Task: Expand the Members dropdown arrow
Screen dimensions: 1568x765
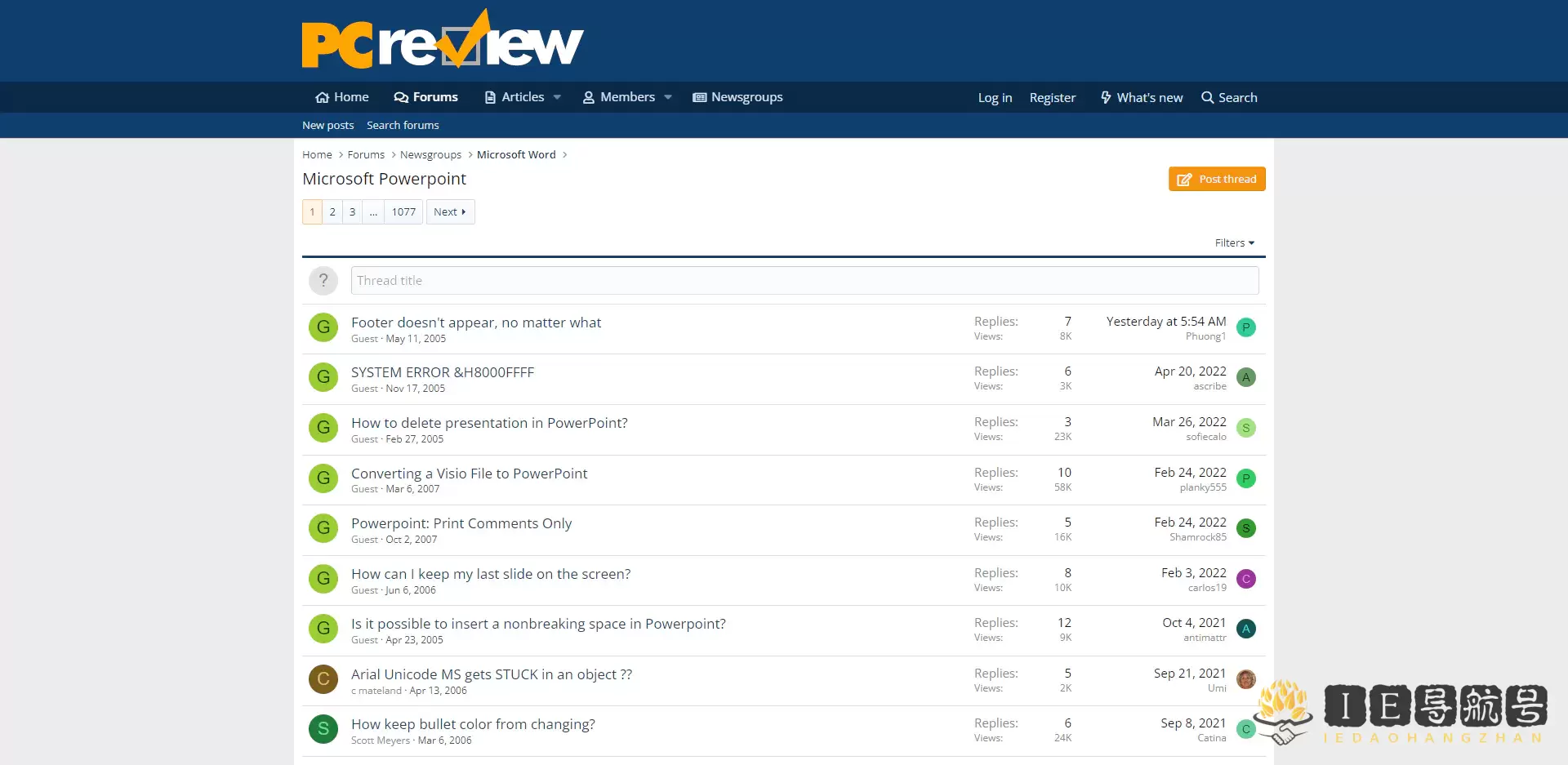Action: (668, 97)
